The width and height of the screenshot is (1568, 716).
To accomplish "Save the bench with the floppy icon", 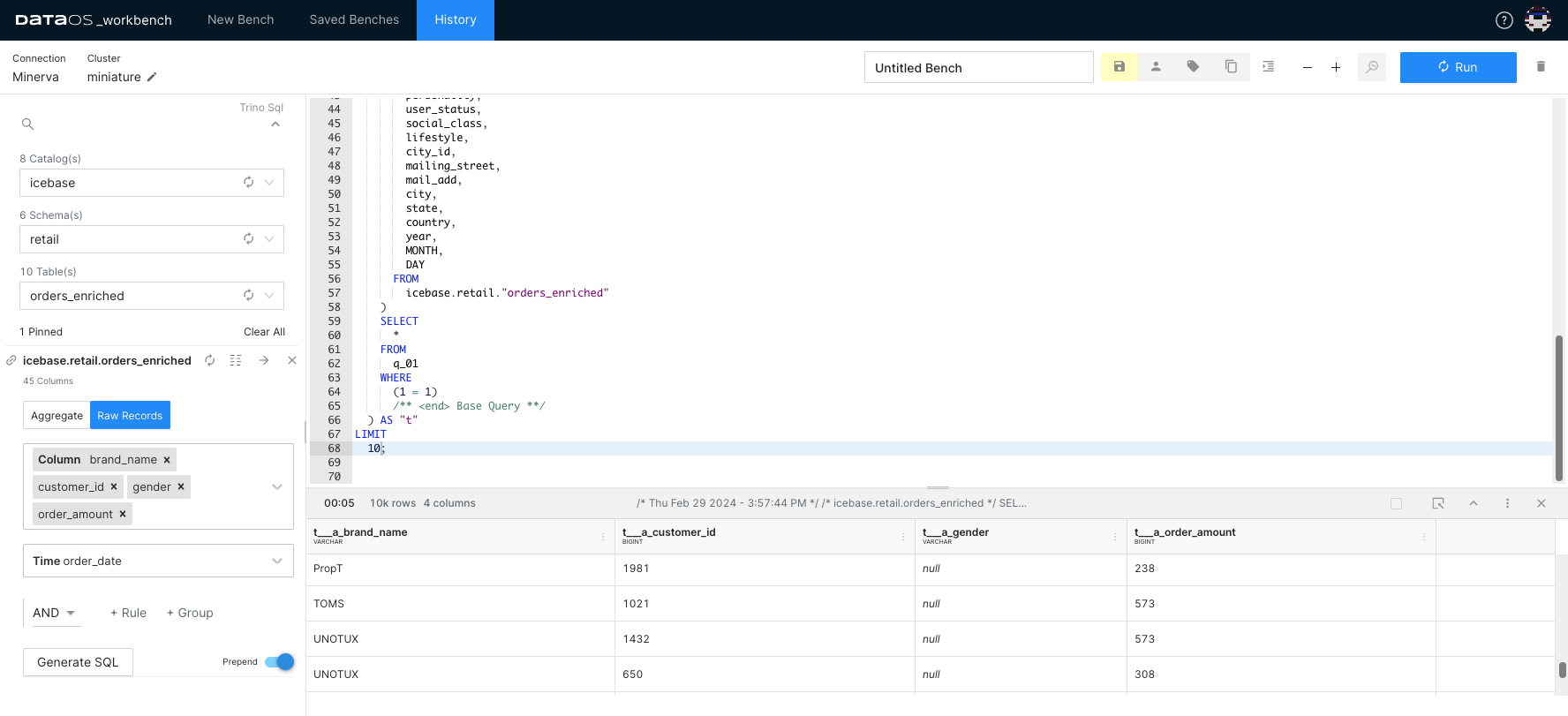I will (x=1119, y=67).
